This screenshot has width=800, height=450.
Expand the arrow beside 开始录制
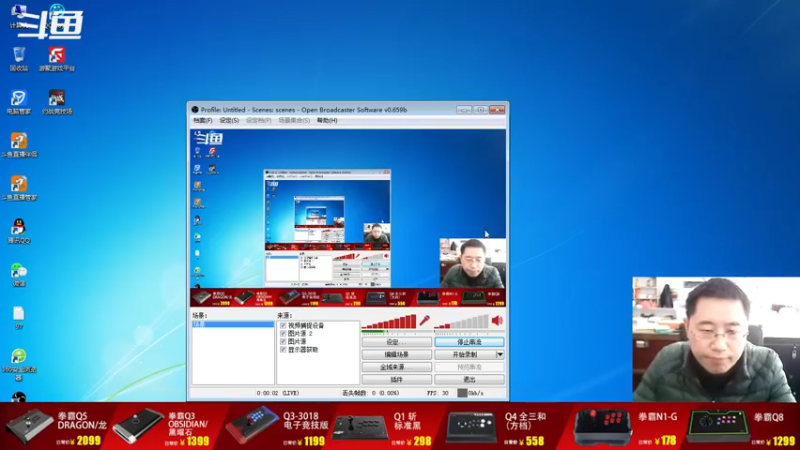pos(500,355)
